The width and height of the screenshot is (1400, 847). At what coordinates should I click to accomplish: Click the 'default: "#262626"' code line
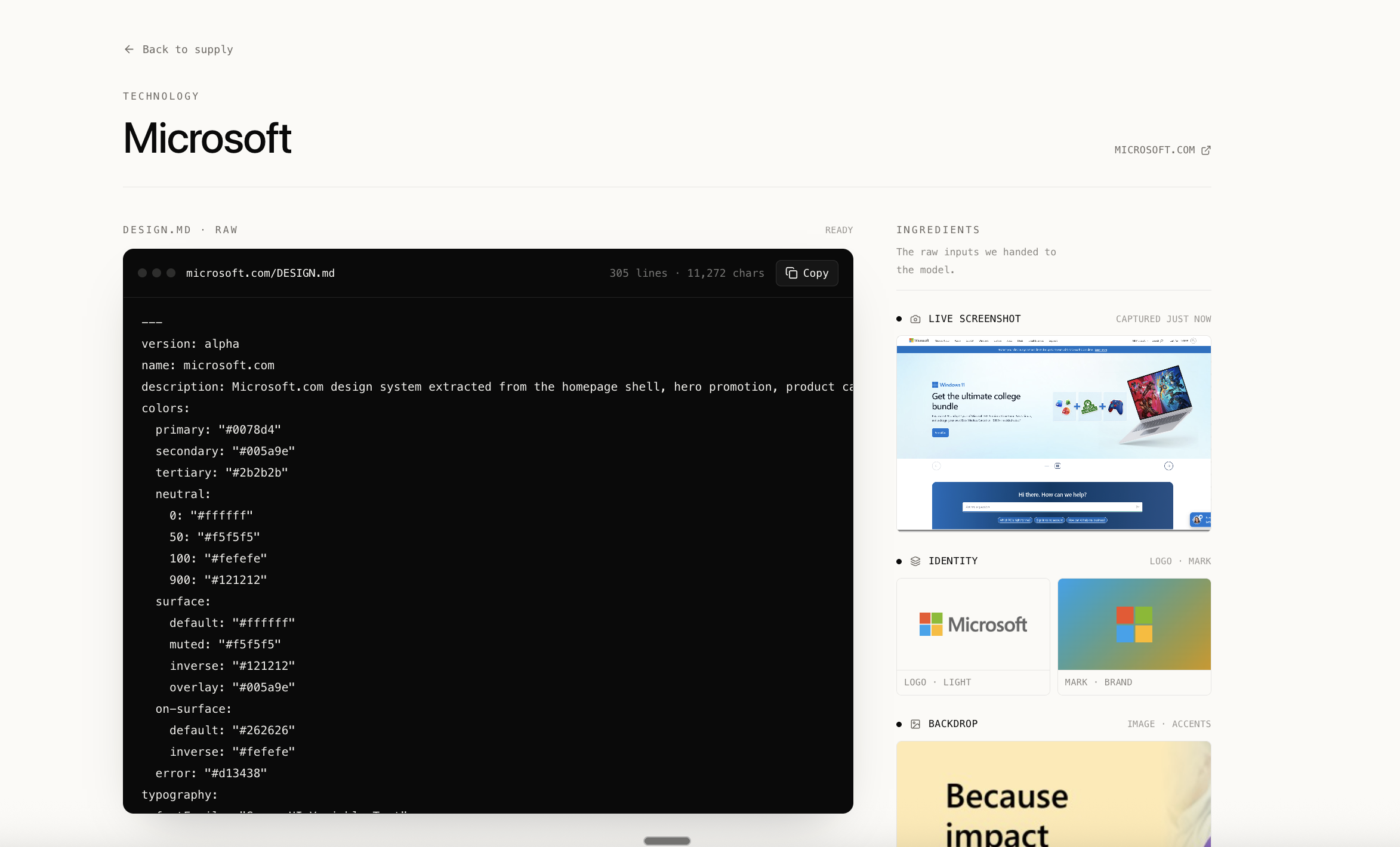(x=233, y=731)
